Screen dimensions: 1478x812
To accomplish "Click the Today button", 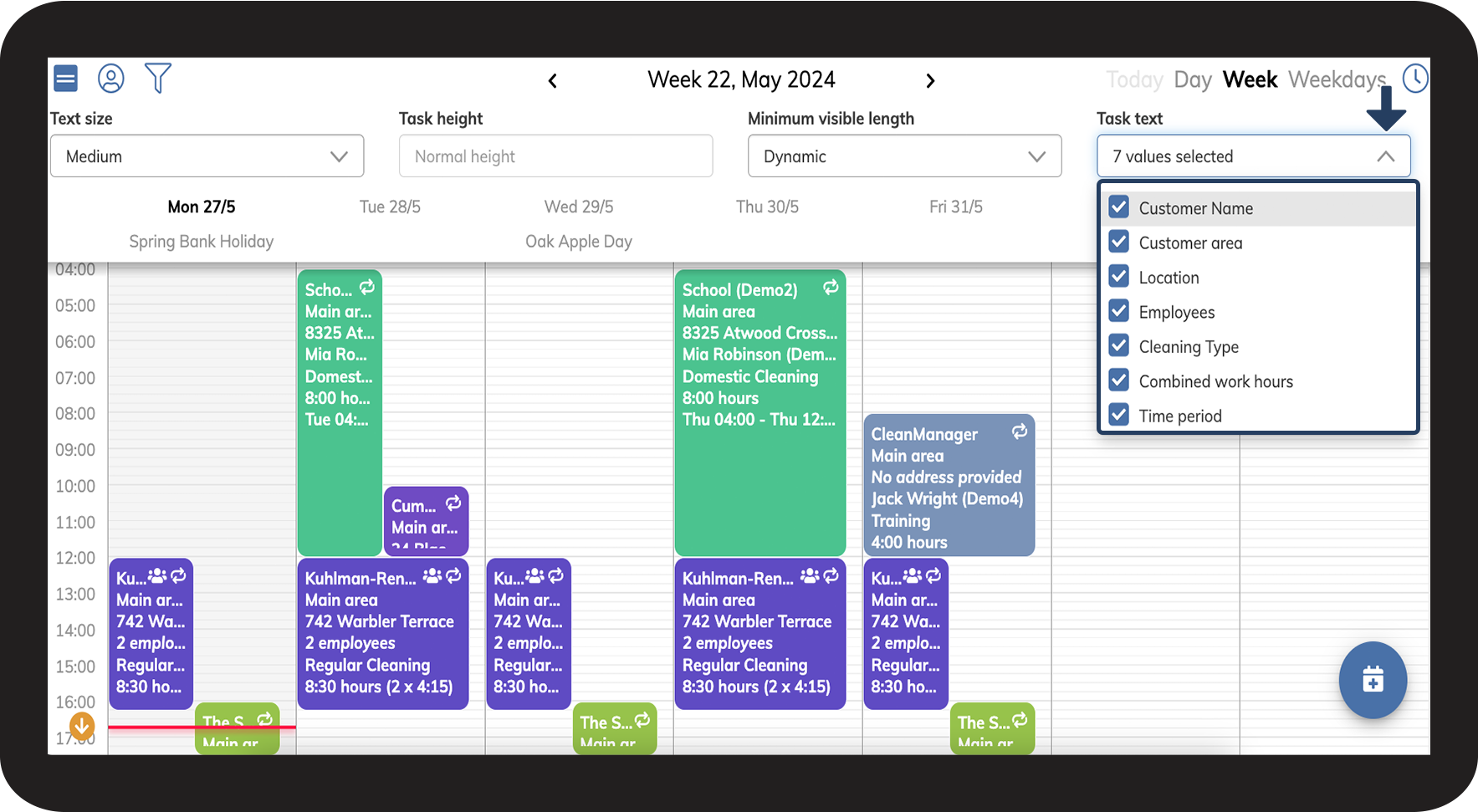I will pyautogui.click(x=1134, y=80).
